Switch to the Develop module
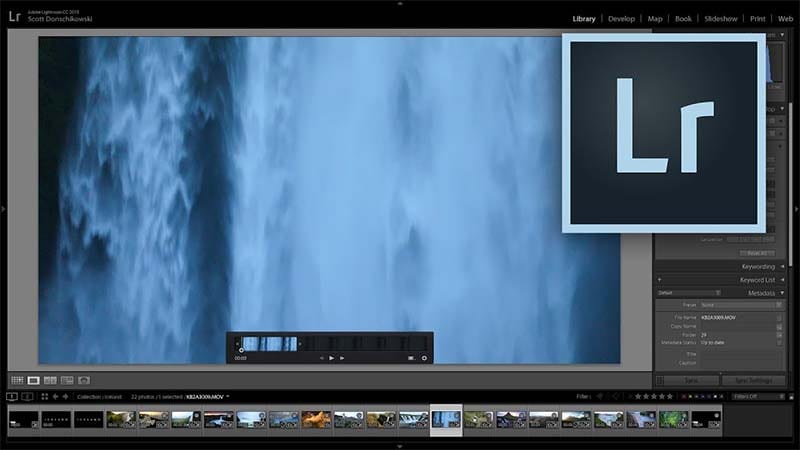 (x=621, y=19)
